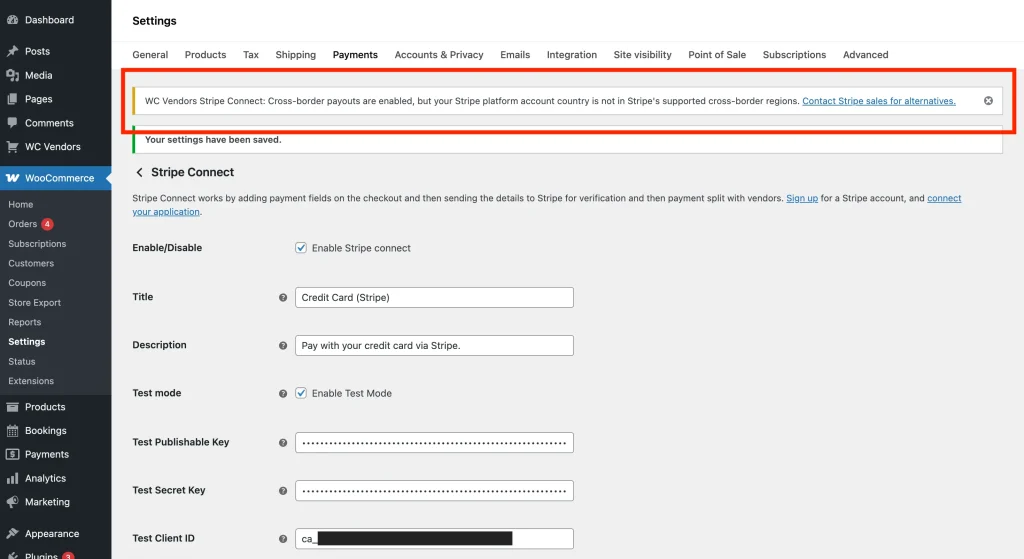Image resolution: width=1024 pixels, height=559 pixels.
Task: Click the Appearance paintbrush icon
Action: tap(12, 534)
